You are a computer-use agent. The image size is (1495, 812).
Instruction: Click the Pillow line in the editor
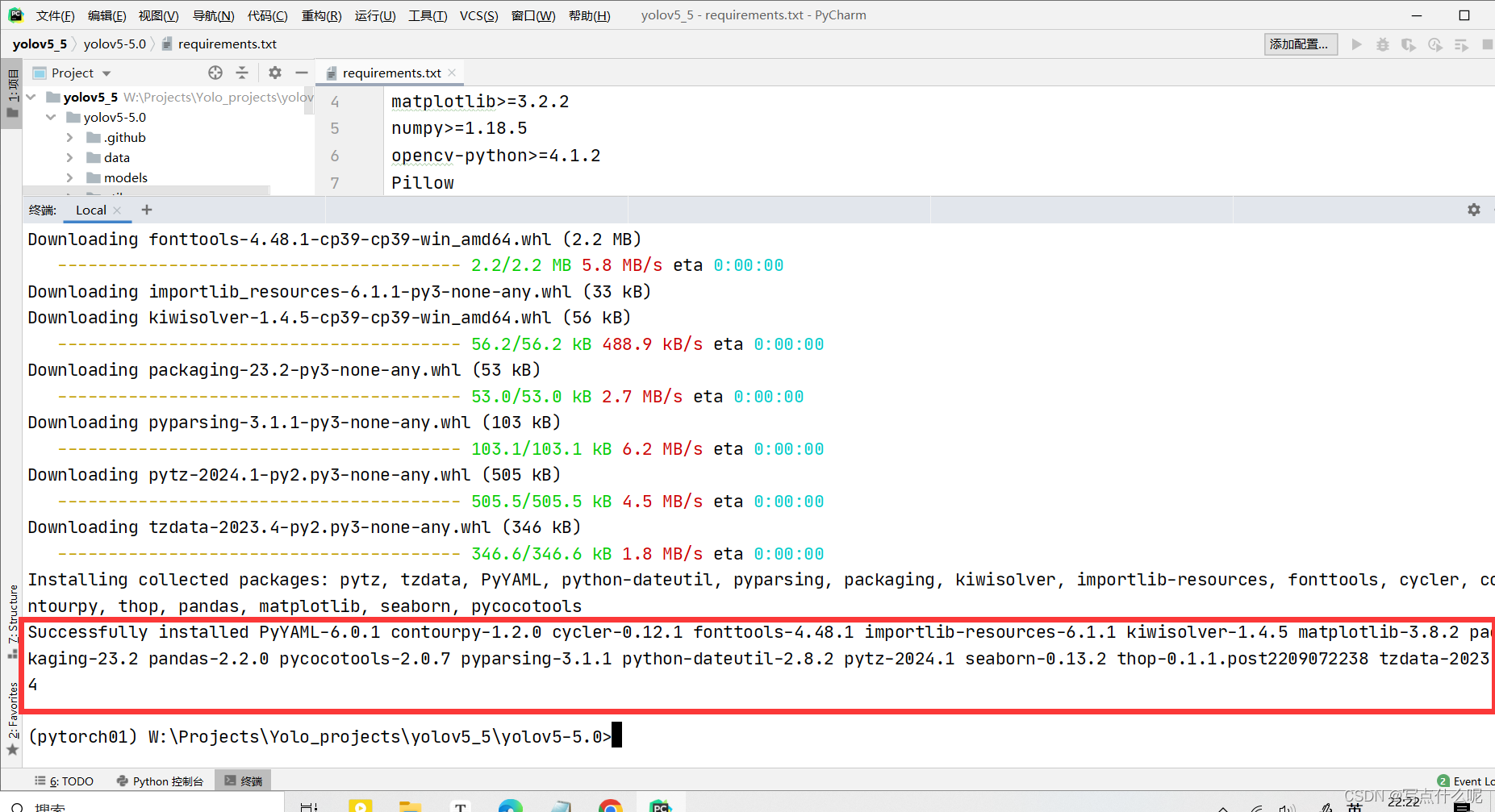pos(422,183)
